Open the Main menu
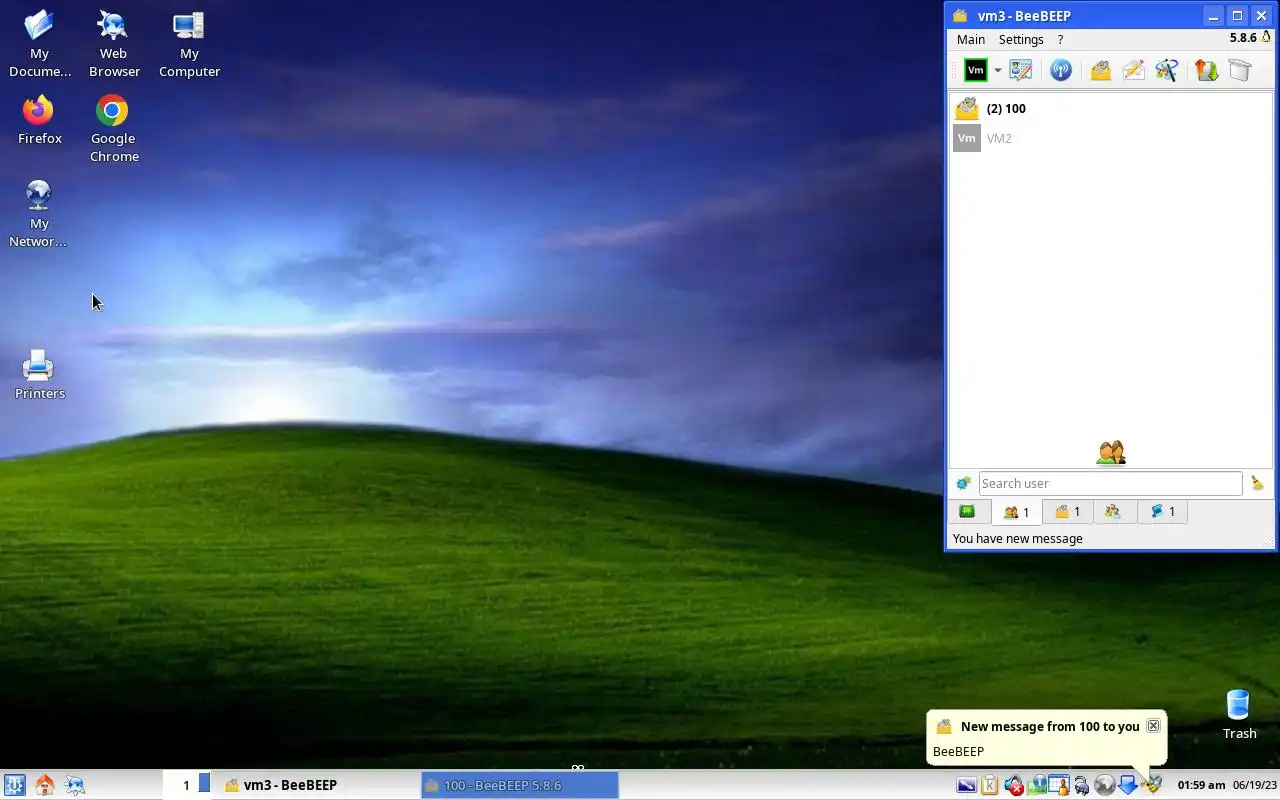 (971, 39)
